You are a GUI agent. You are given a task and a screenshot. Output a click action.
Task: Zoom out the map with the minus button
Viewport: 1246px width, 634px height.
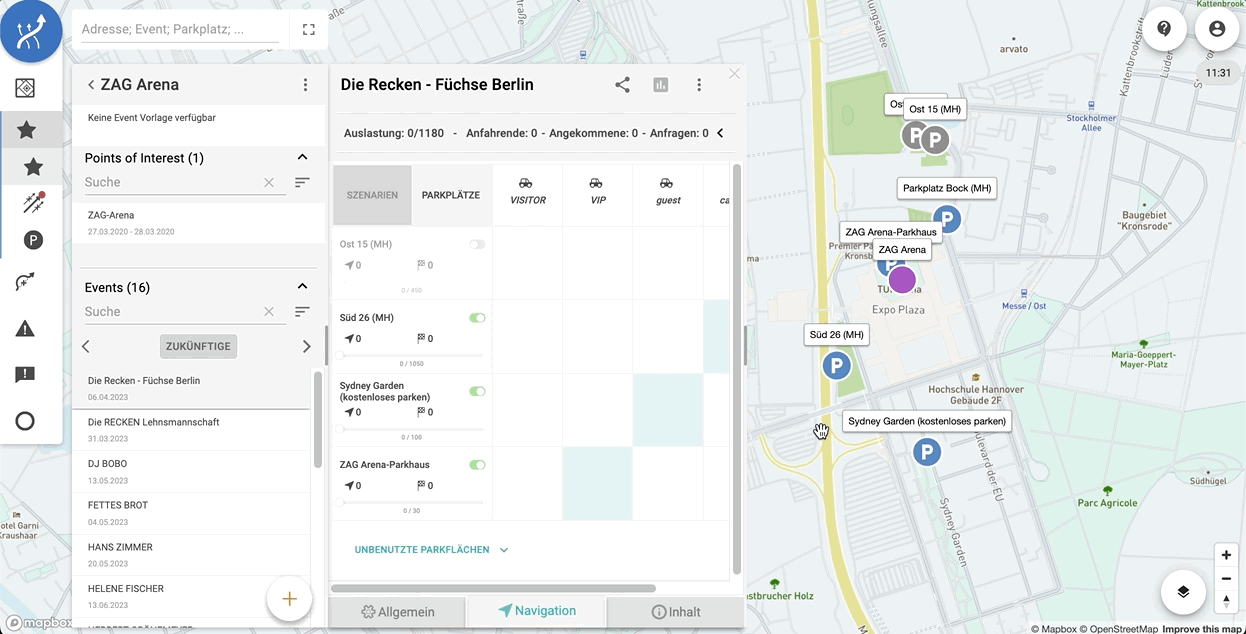(1226, 578)
